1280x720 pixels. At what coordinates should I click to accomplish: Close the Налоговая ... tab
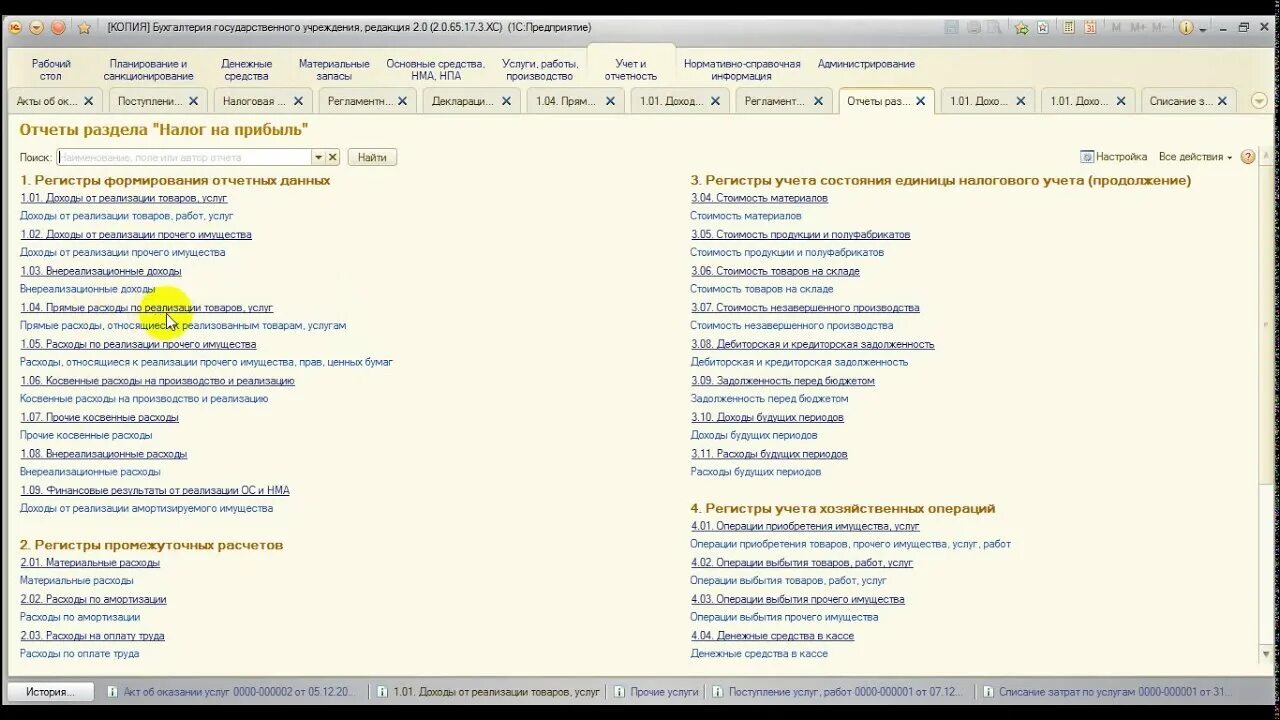(298, 101)
